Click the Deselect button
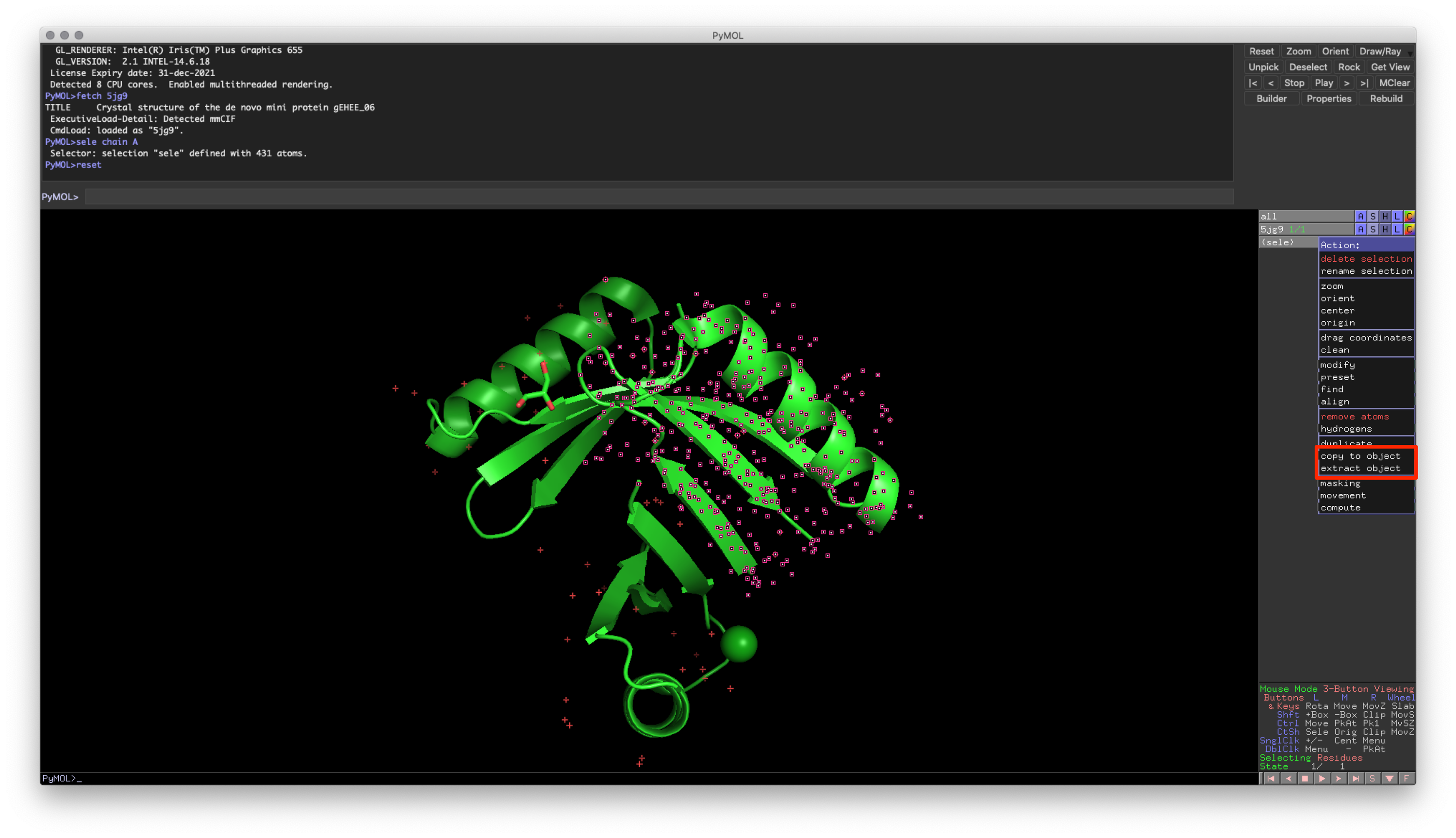 coord(1307,67)
